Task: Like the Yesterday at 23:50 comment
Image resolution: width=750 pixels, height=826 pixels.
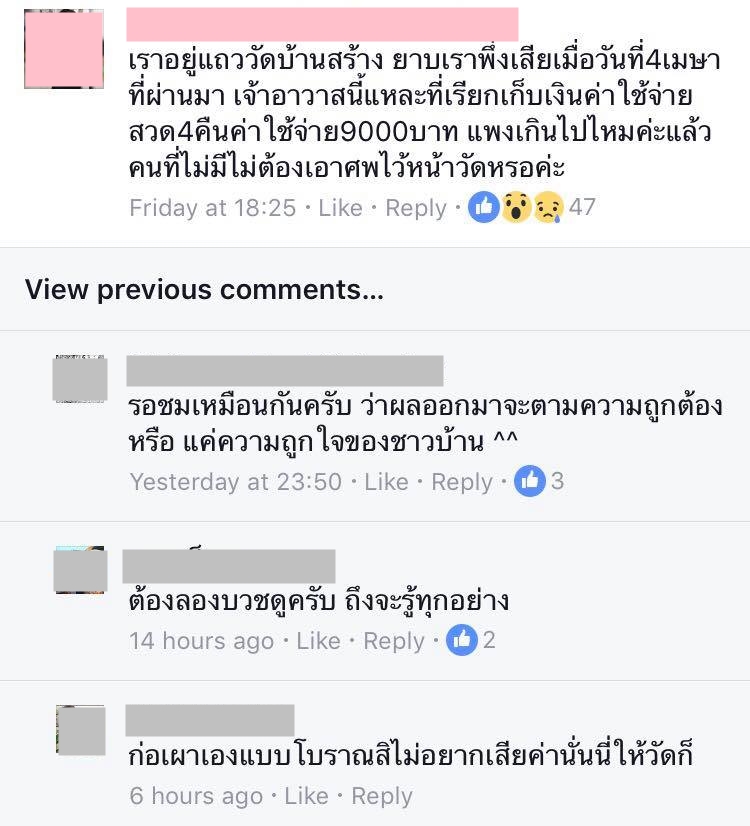Action: [386, 482]
